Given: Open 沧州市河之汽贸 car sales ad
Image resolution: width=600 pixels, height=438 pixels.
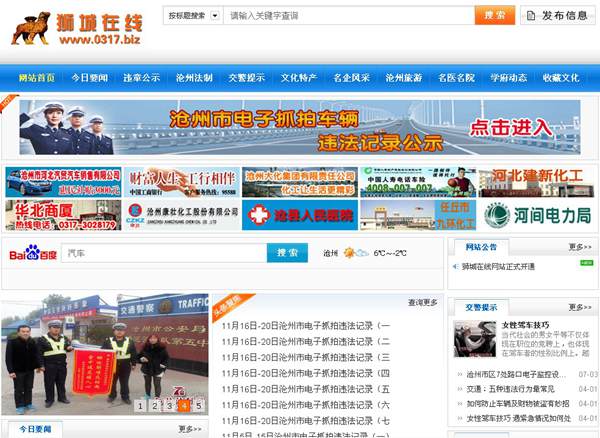Looking at the screenshot, I should point(64,182).
